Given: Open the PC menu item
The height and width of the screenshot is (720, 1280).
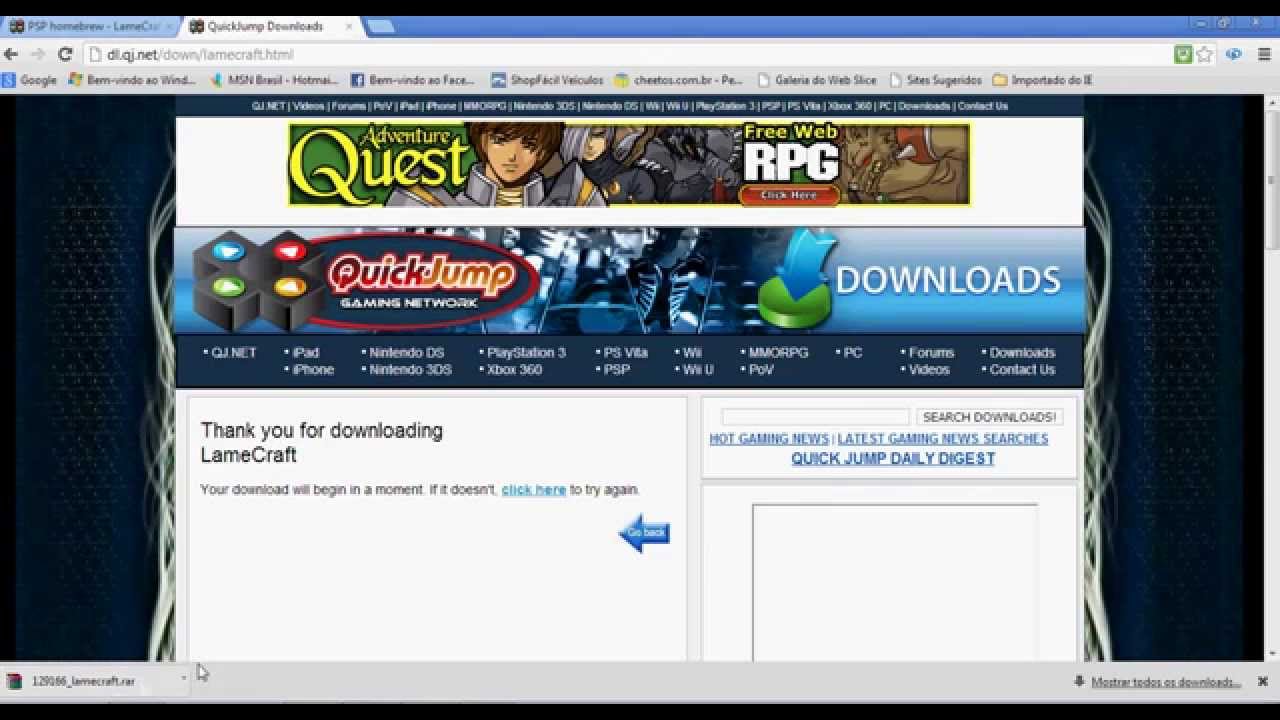Looking at the screenshot, I should pos(852,352).
